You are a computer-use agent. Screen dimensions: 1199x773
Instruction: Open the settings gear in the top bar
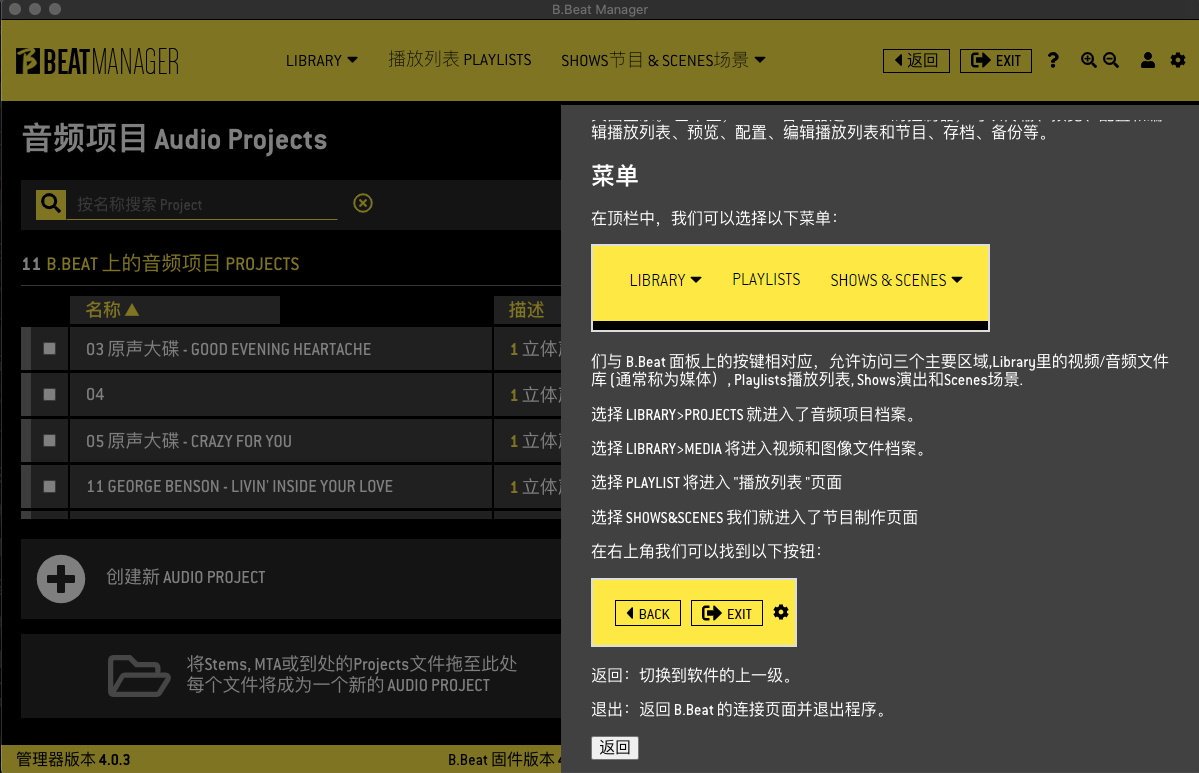coord(1178,60)
